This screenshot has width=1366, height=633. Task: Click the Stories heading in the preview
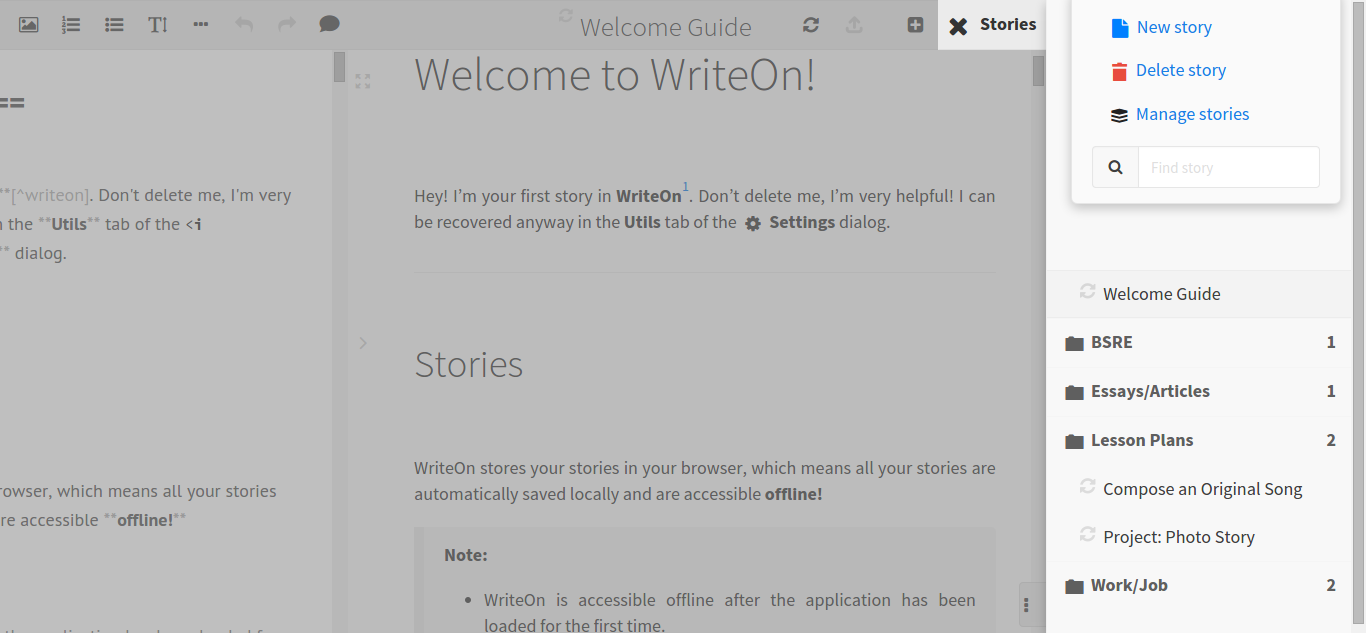coord(468,364)
